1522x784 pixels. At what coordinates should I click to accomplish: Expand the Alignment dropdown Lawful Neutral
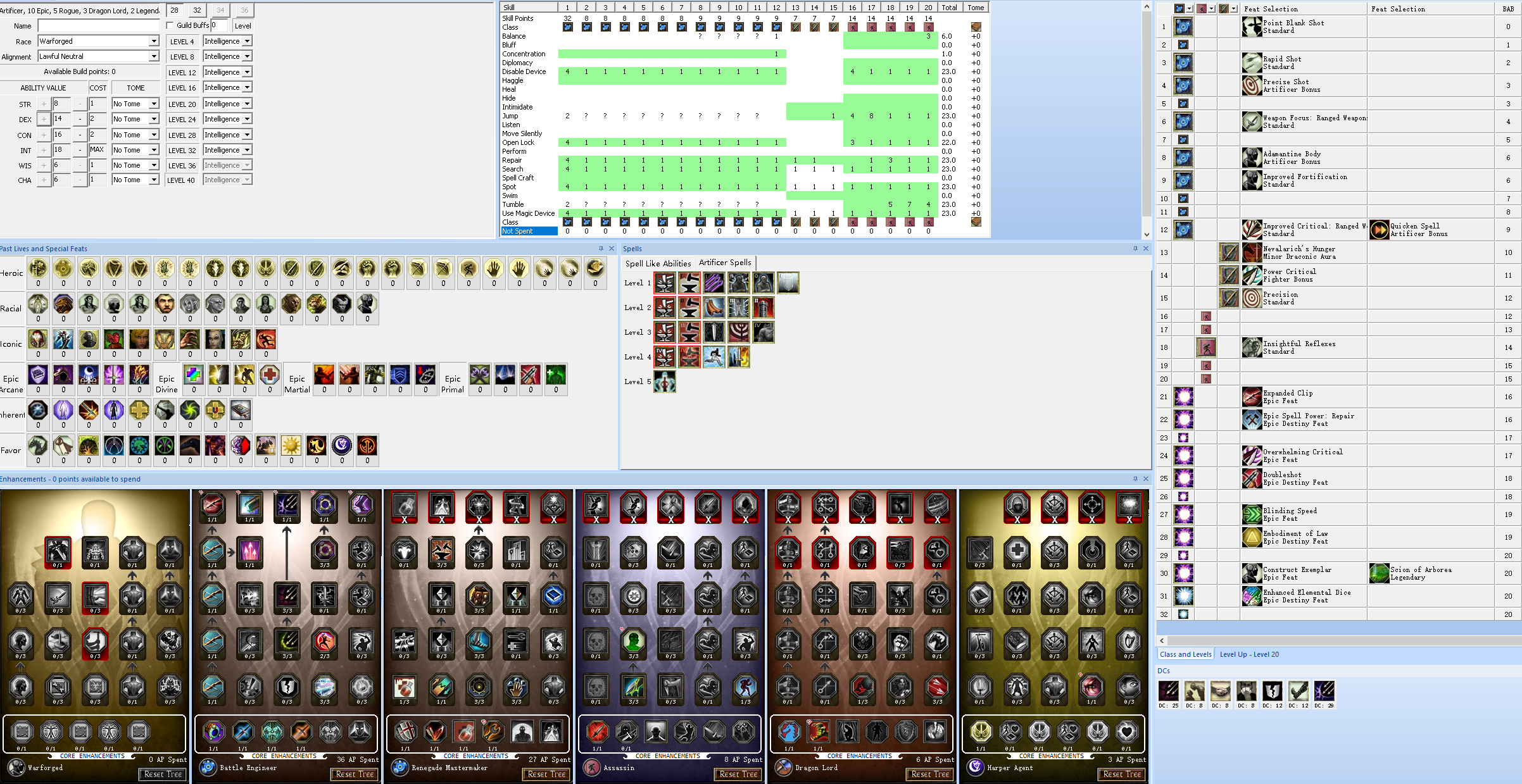(98, 56)
